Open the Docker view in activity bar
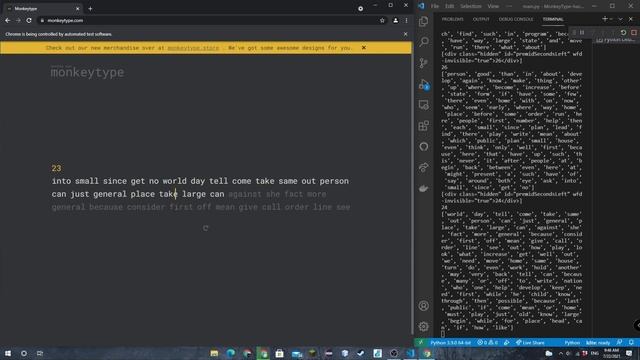The image size is (640, 360). click(x=424, y=188)
